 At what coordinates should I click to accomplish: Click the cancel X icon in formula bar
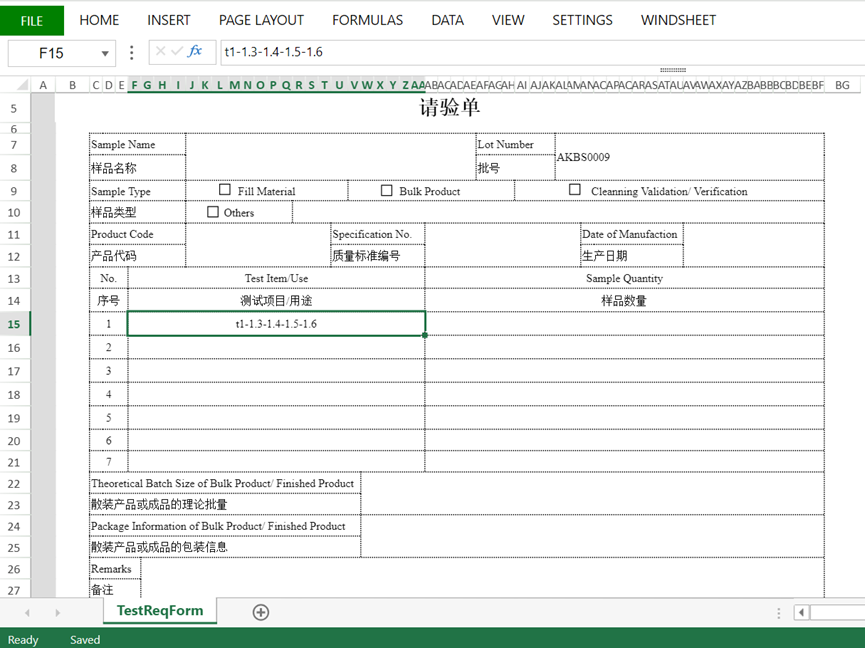(x=161, y=52)
